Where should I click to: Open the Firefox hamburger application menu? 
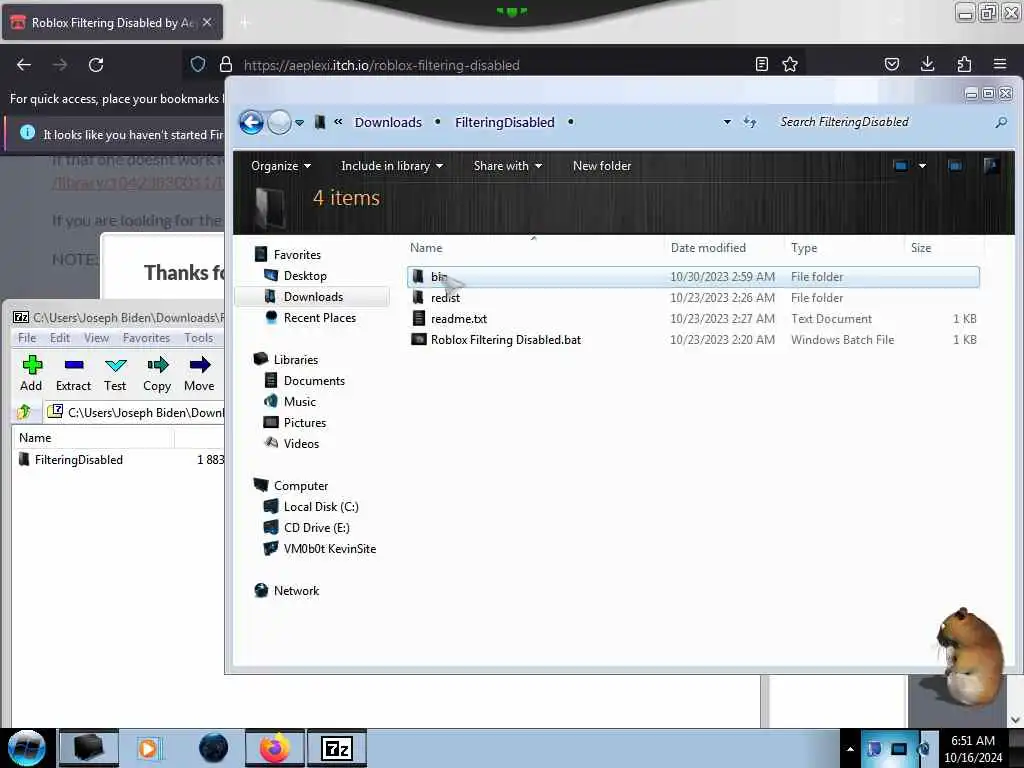tap(1000, 64)
